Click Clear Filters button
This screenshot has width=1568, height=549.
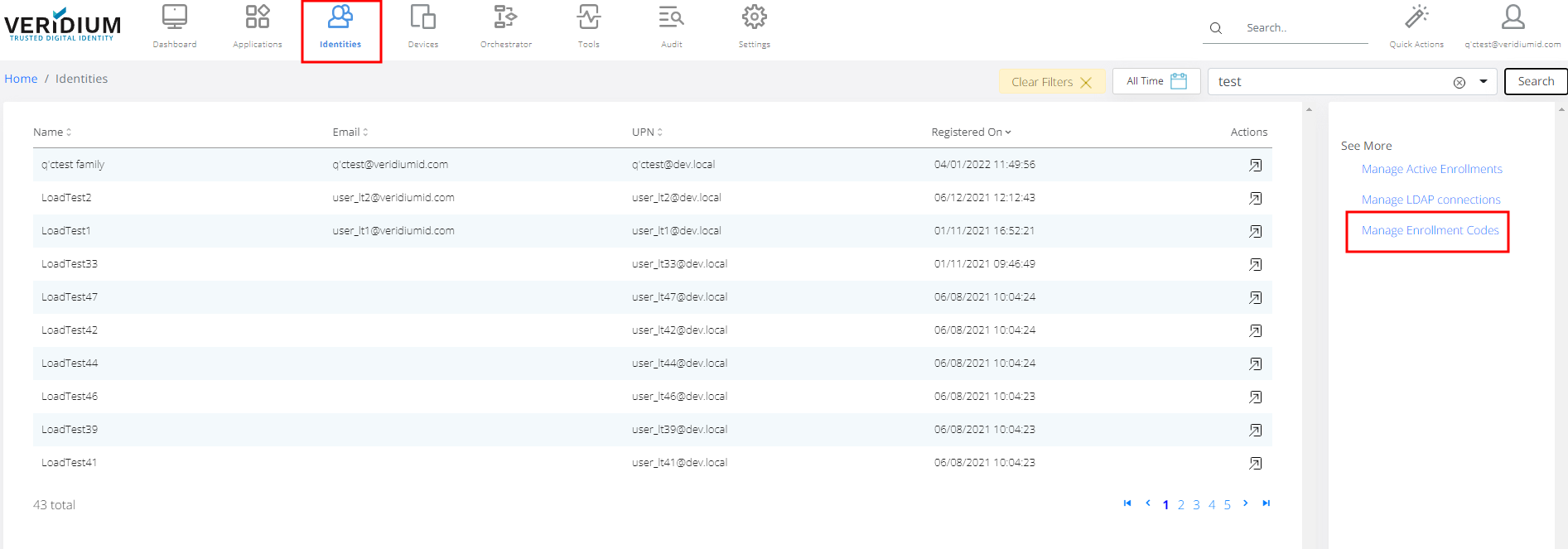[x=1051, y=82]
